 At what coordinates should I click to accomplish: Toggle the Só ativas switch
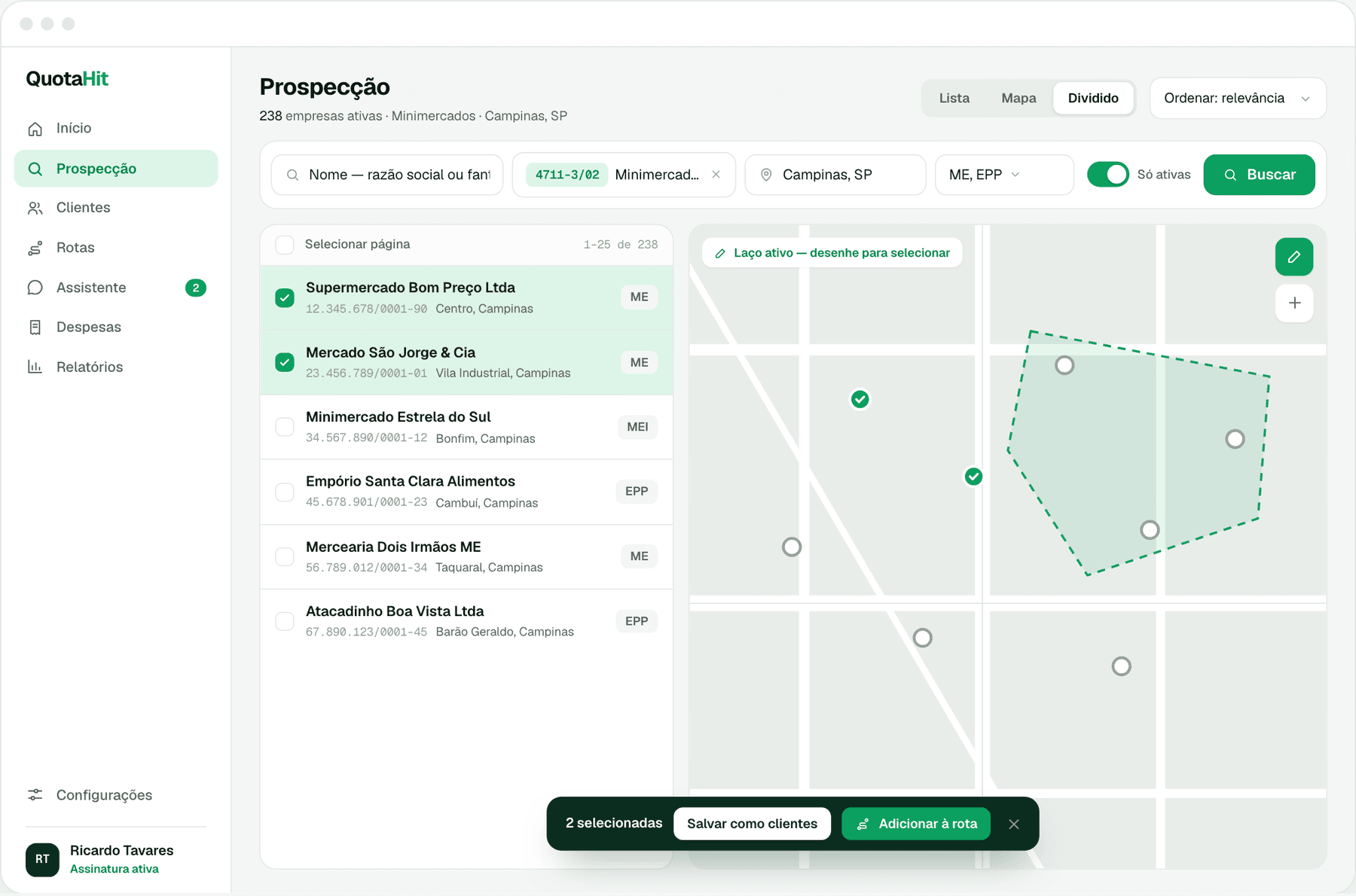[1107, 175]
